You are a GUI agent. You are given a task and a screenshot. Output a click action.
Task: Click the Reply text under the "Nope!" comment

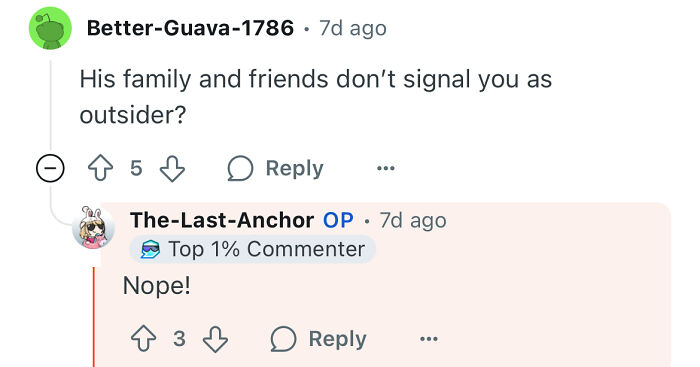[x=338, y=339]
